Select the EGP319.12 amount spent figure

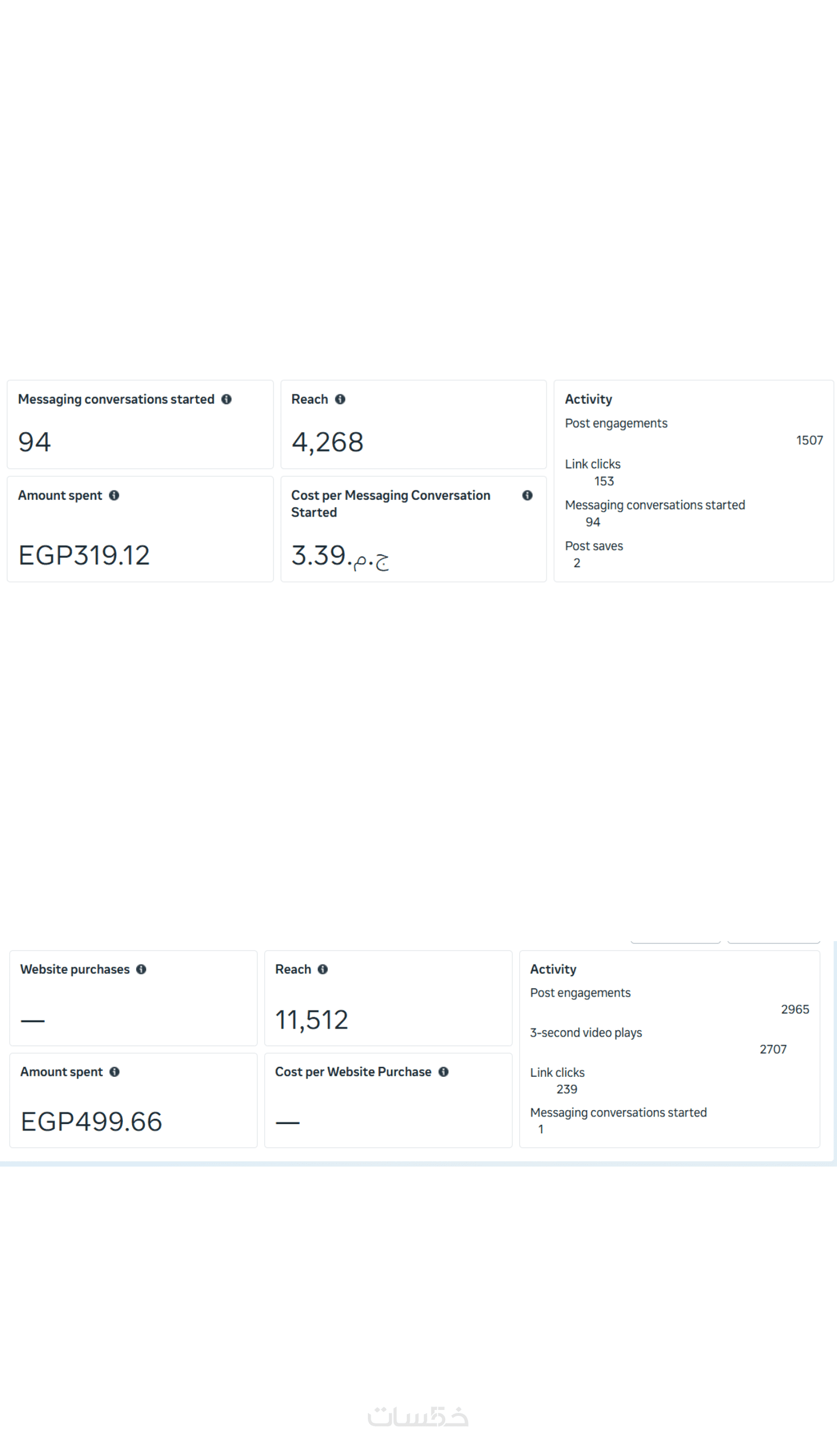tap(84, 555)
